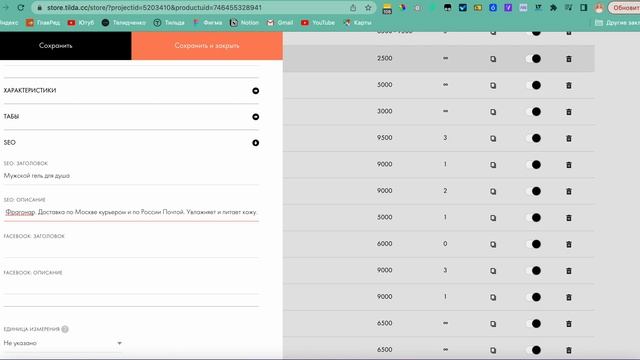The image size is (640, 360).
Task: Duplicate the 9500 price variant
Action: point(493,138)
